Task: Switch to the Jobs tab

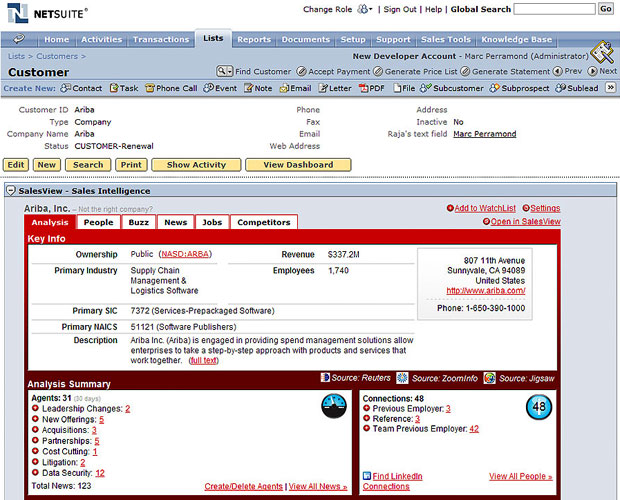Action: [212, 222]
